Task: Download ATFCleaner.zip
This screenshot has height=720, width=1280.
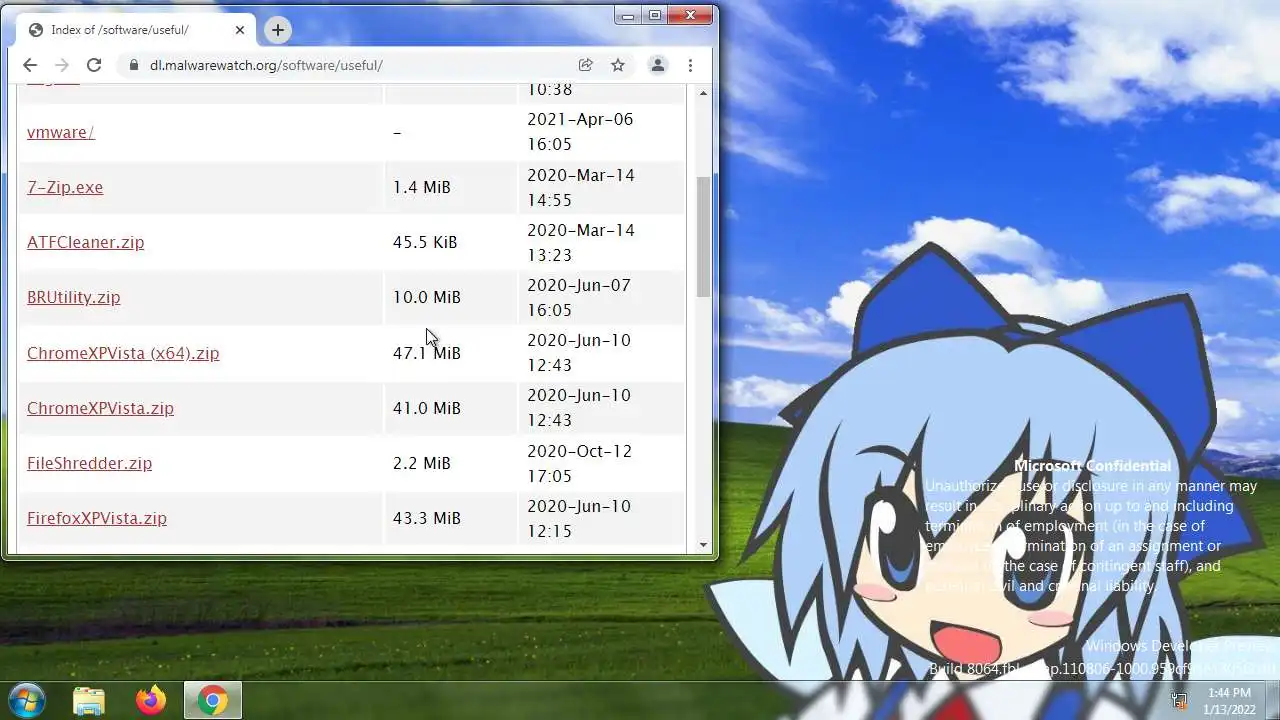Action: (x=85, y=242)
